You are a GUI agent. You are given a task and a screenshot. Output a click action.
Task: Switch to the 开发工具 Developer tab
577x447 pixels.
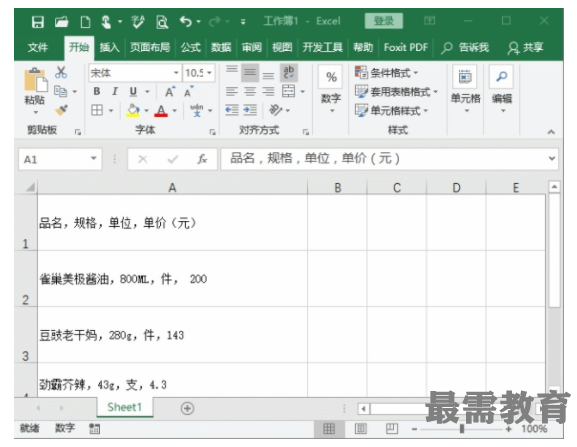click(x=323, y=47)
